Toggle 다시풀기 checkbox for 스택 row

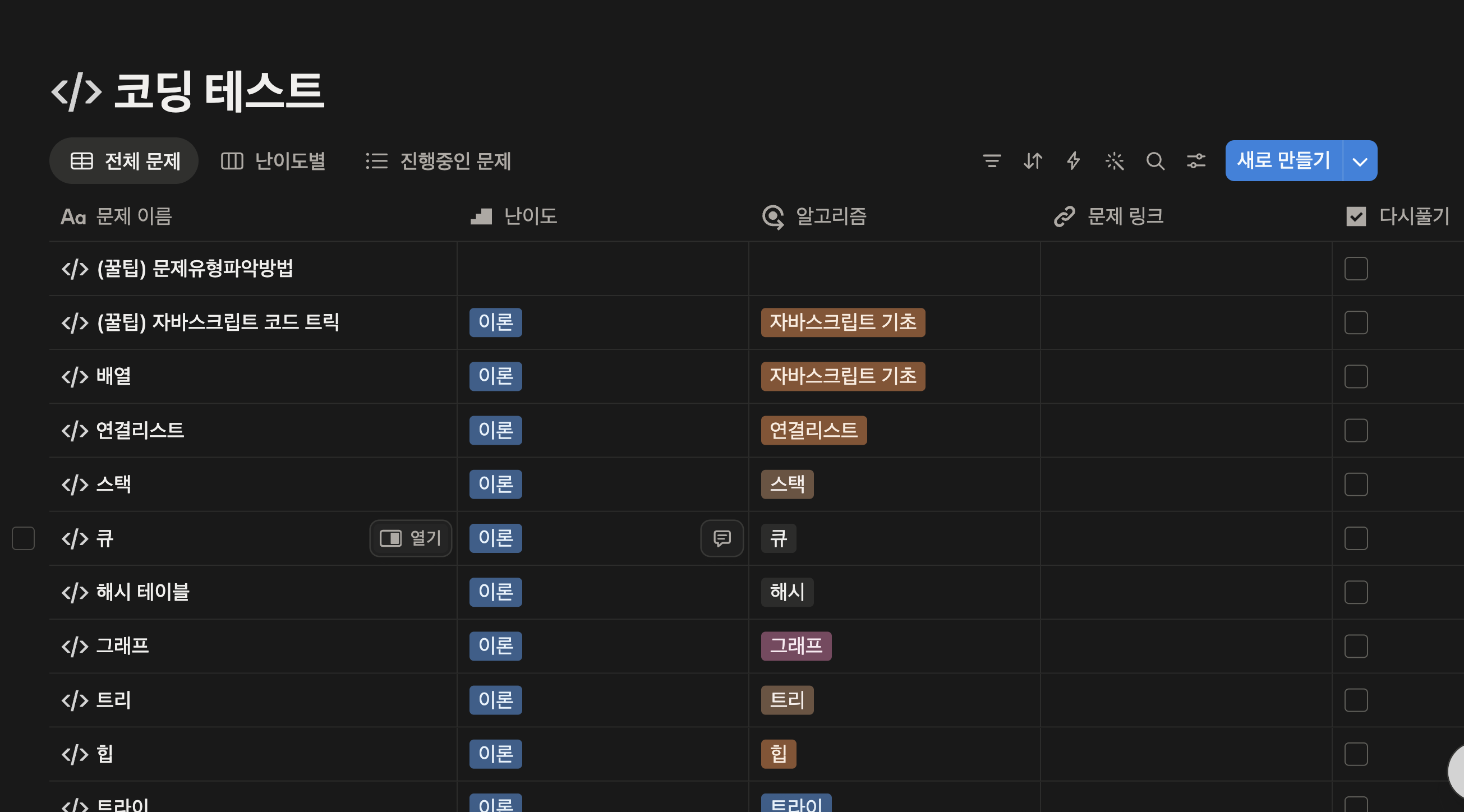(1355, 484)
